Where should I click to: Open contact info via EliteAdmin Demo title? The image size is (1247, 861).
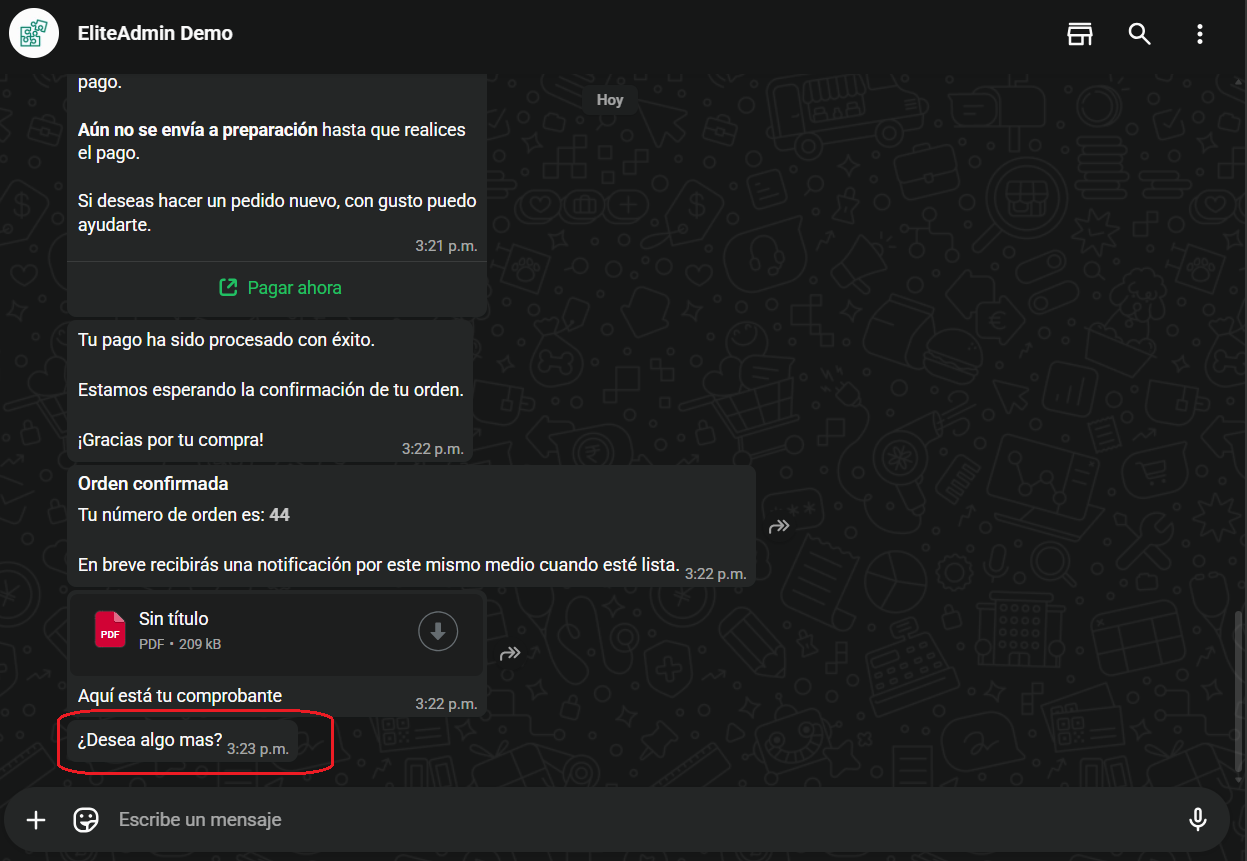pos(155,34)
